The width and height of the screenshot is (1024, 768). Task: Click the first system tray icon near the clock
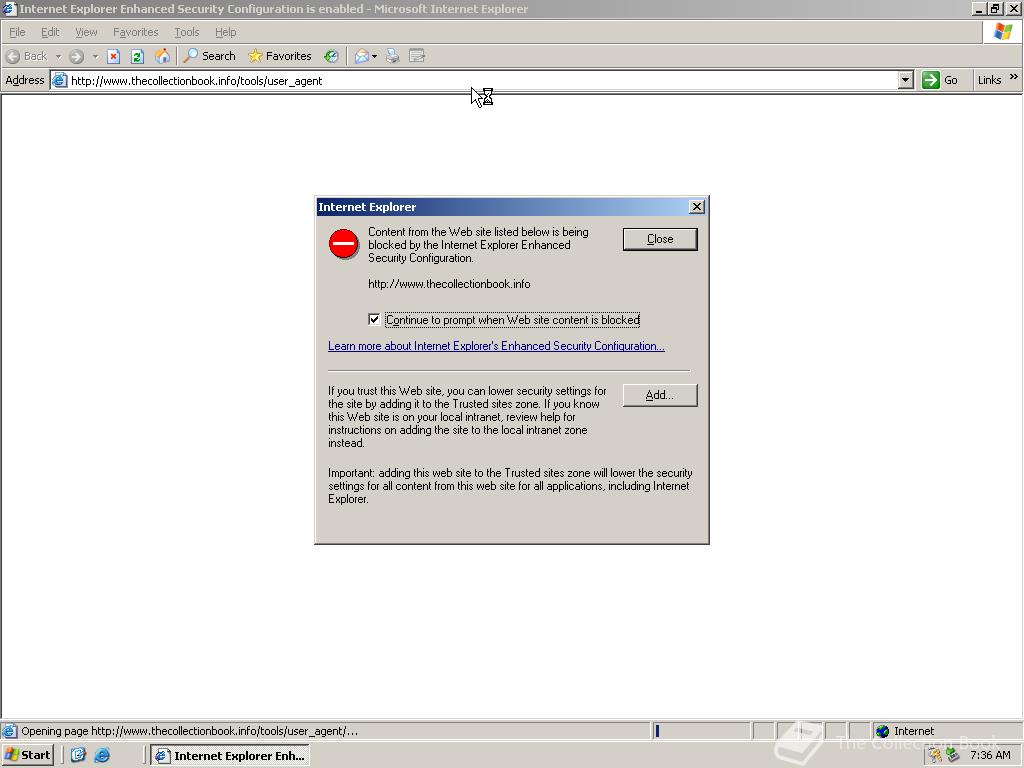(936, 756)
